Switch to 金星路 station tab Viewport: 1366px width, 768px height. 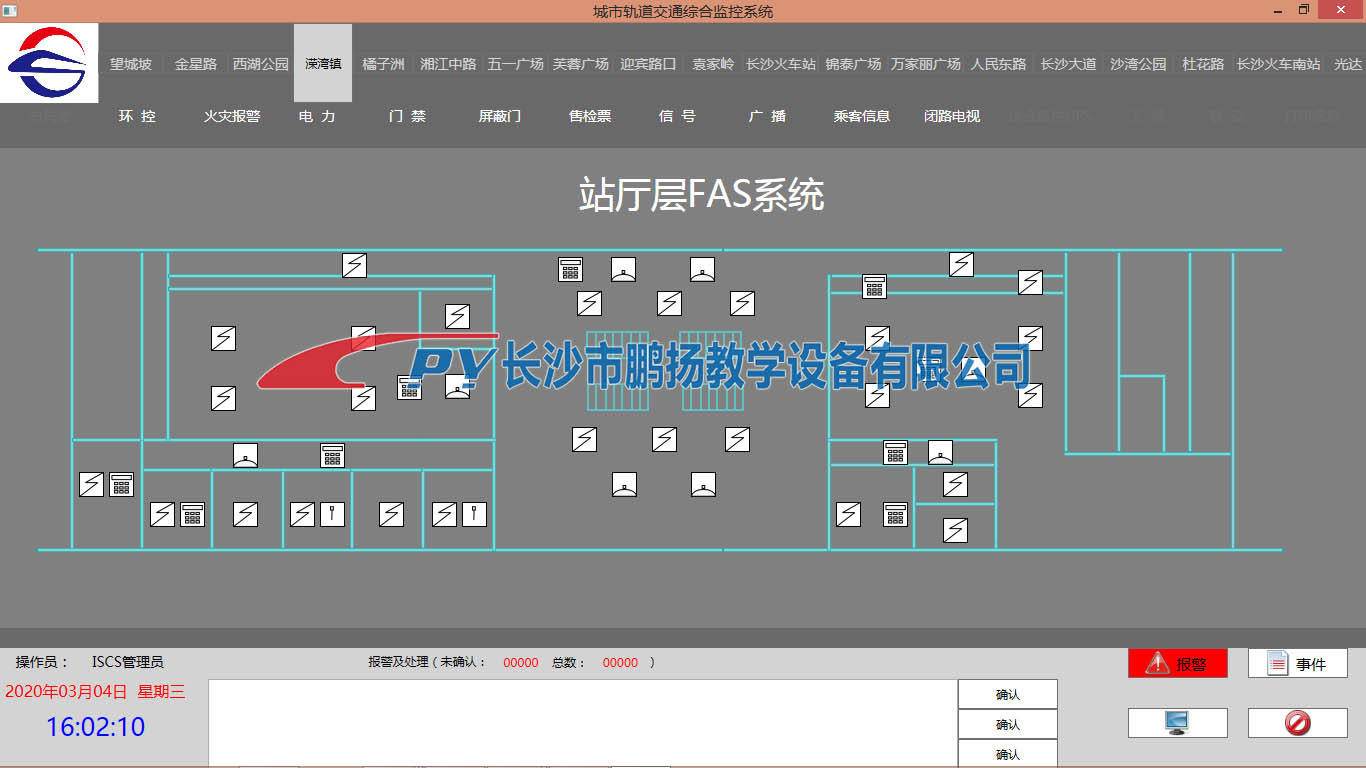tap(196, 64)
